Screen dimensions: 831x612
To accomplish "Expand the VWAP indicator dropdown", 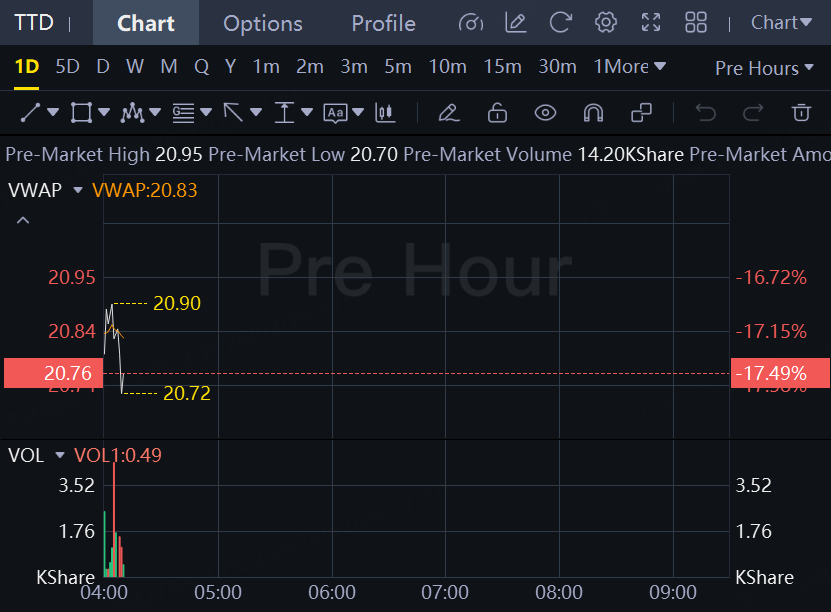I will coord(77,190).
